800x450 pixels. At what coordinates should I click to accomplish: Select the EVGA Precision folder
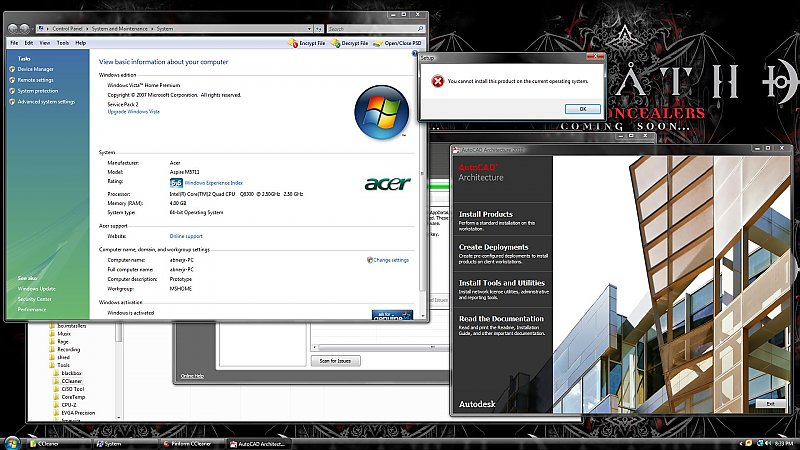pyautogui.click(x=74, y=413)
